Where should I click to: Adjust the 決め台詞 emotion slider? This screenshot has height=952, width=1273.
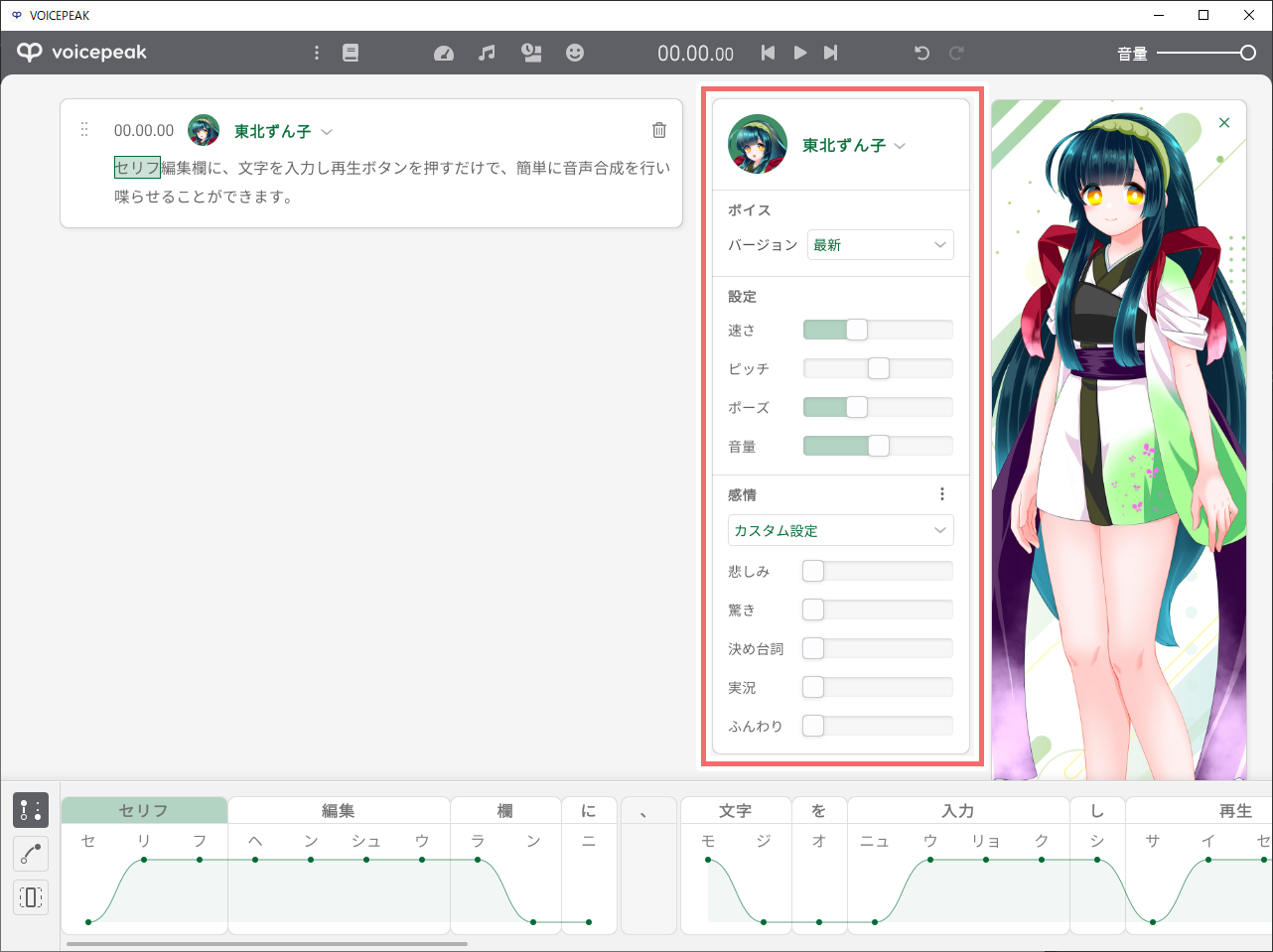point(878,648)
